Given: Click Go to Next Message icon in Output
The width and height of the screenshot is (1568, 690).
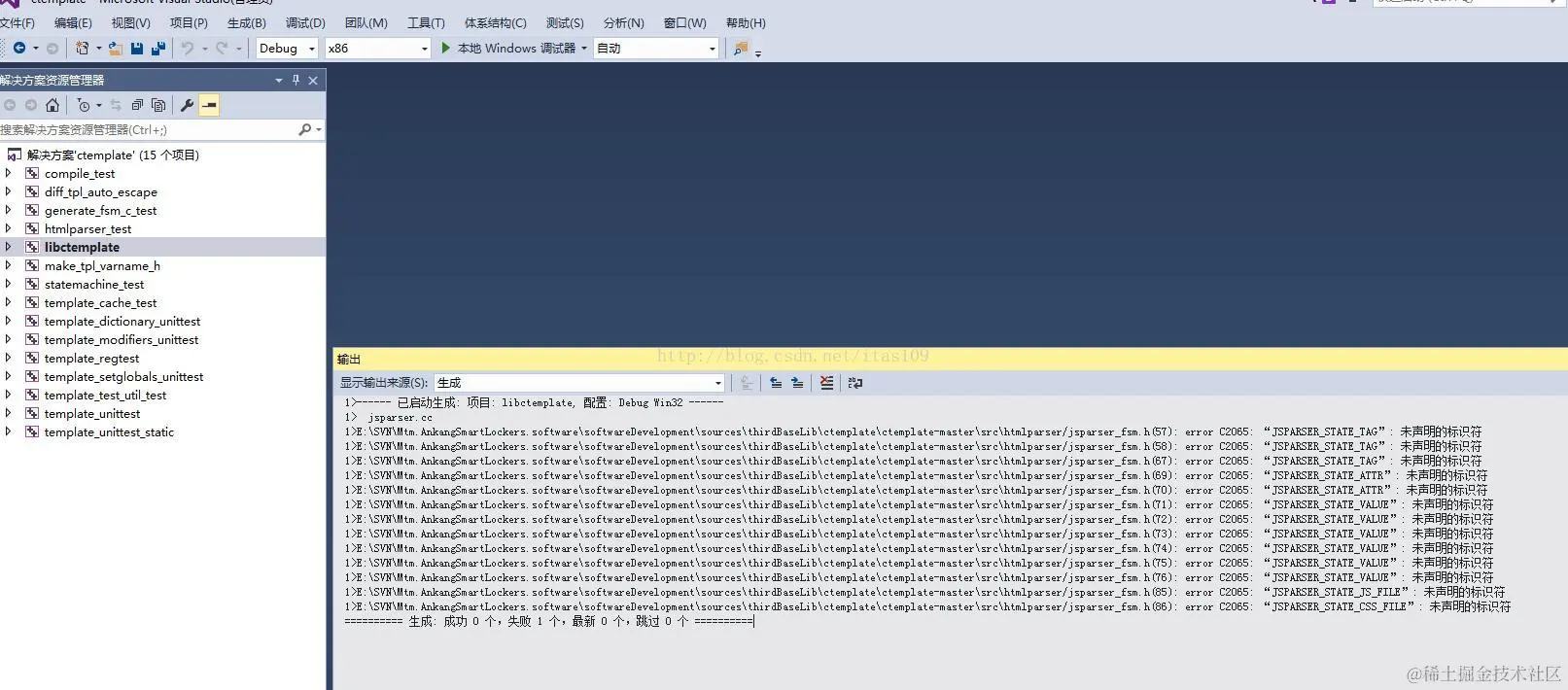Looking at the screenshot, I should pos(797,383).
